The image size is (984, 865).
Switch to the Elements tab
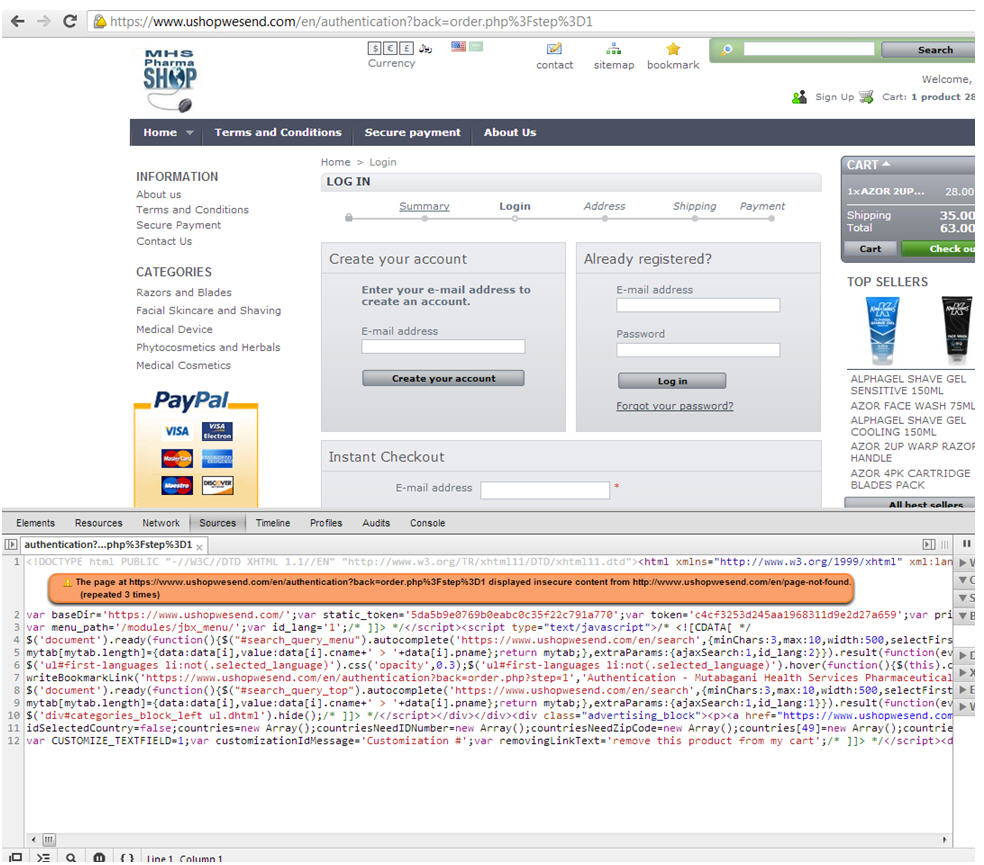click(35, 524)
